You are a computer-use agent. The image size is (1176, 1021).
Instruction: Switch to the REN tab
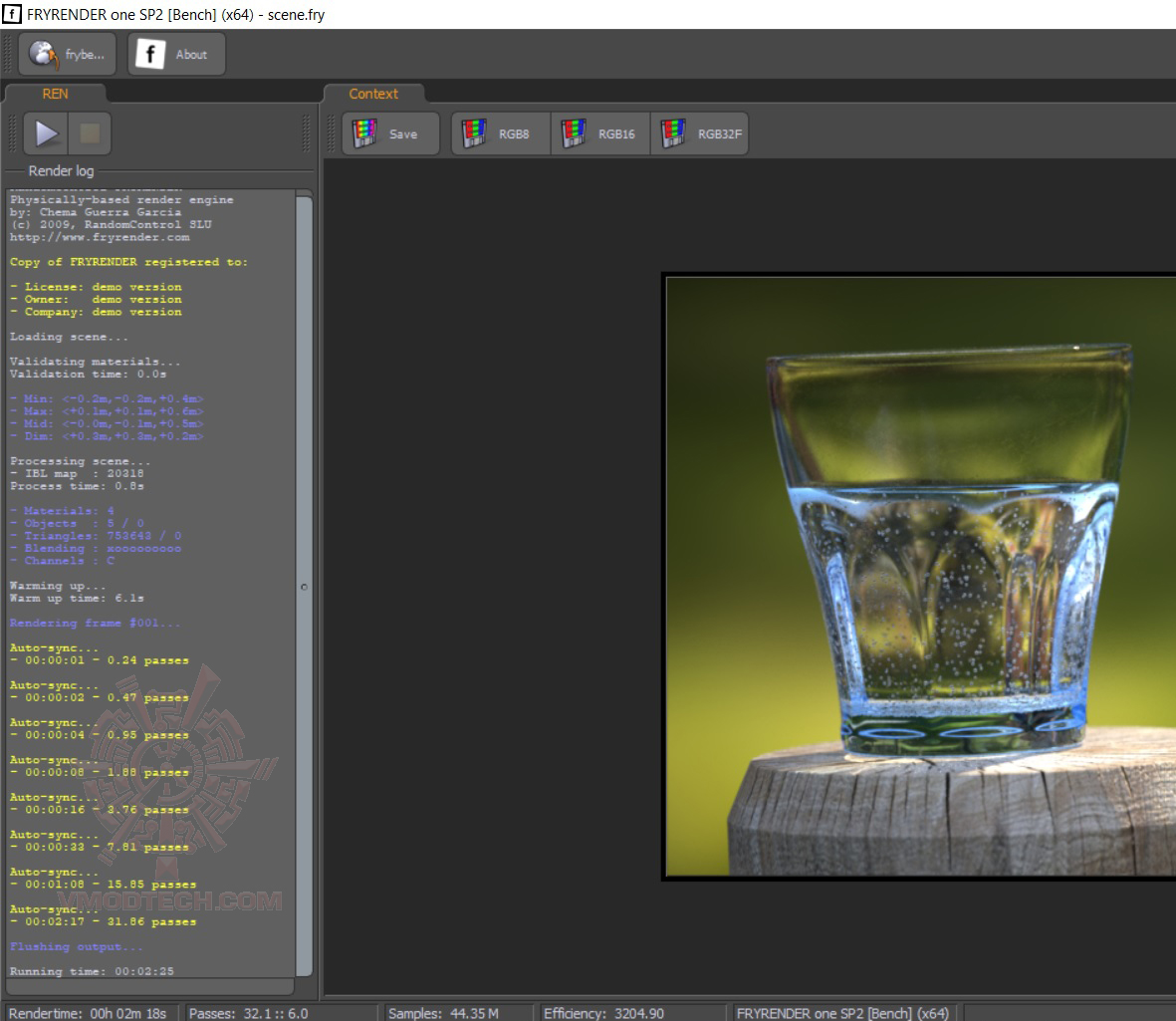pyautogui.click(x=55, y=94)
